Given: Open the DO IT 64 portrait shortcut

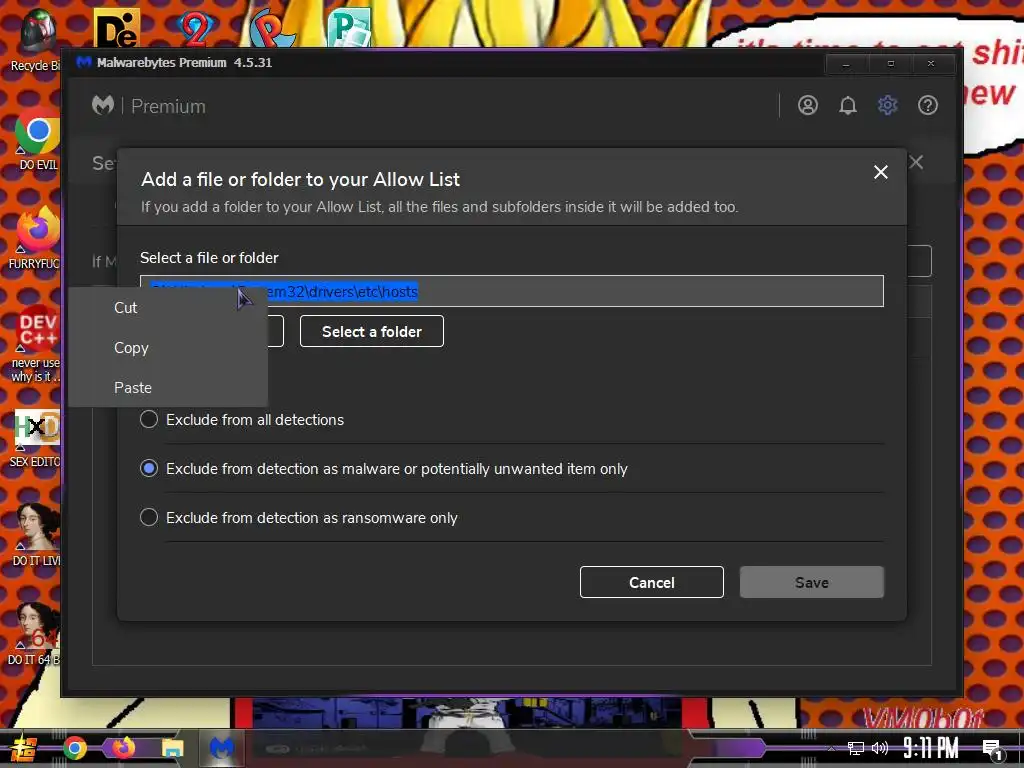Looking at the screenshot, I should pos(37,633).
